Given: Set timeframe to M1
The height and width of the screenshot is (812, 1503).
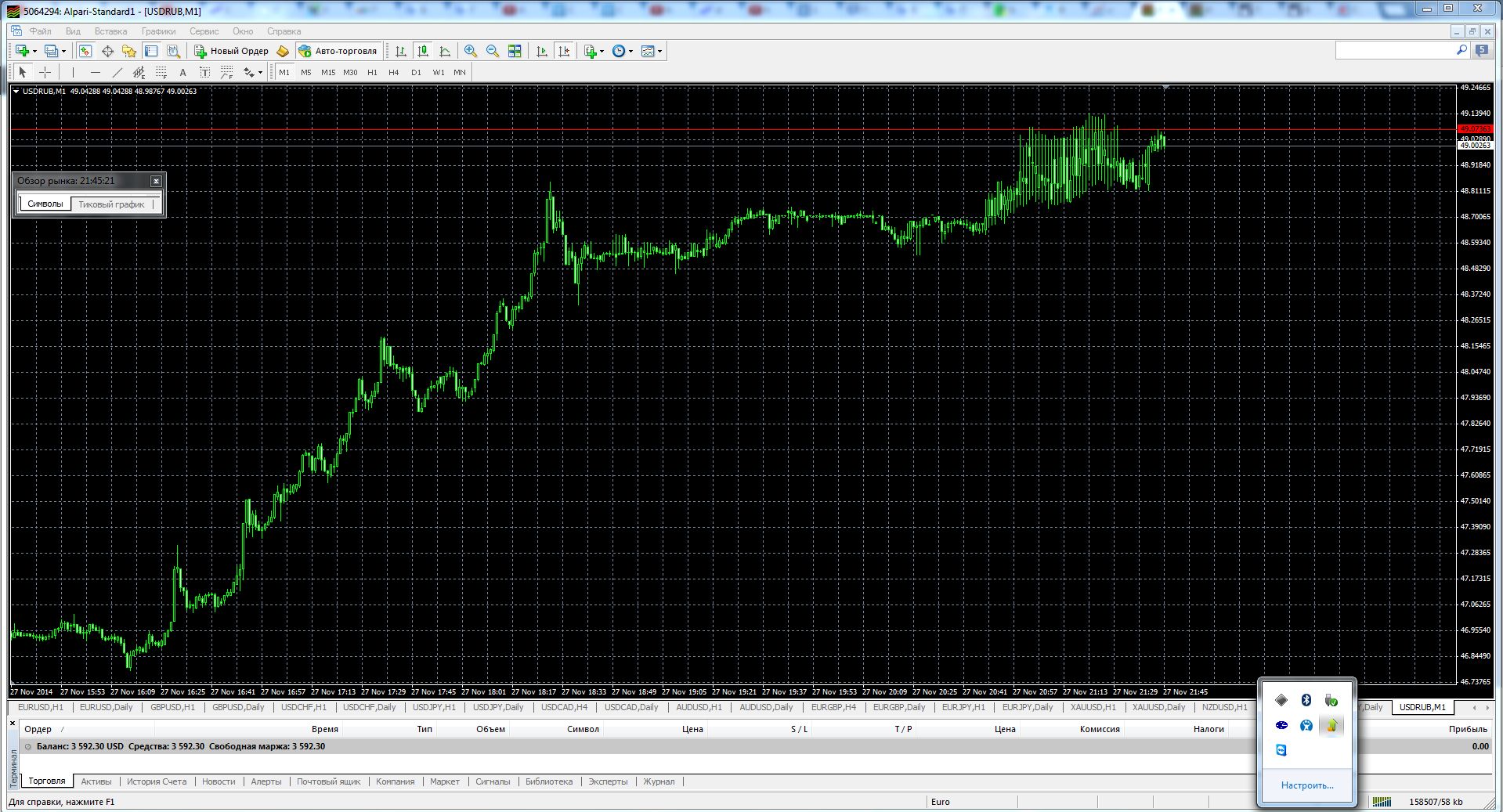Looking at the screenshot, I should pyautogui.click(x=284, y=72).
